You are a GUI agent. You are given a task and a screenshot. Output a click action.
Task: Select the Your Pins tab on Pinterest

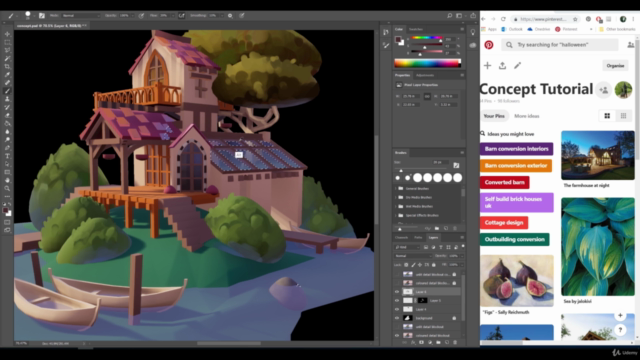(494, 116)
